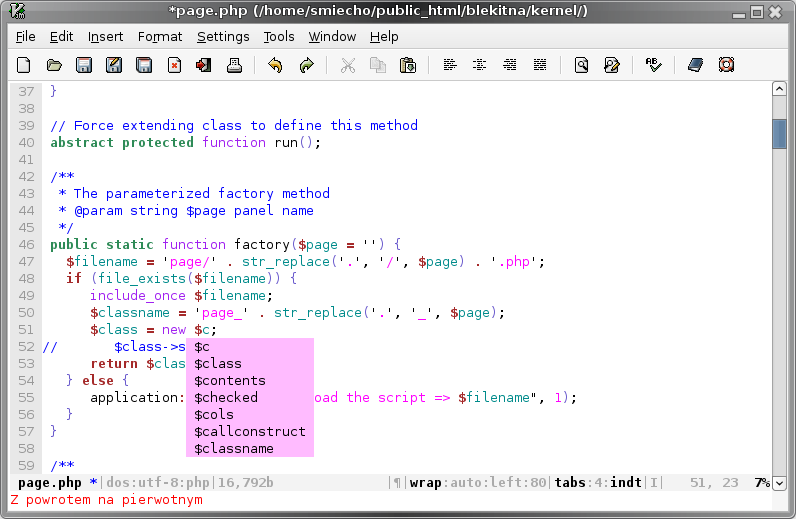The width and height of the screenshot is (796, 519).
Task: Open the File menu
Action: tap(25, 37)
